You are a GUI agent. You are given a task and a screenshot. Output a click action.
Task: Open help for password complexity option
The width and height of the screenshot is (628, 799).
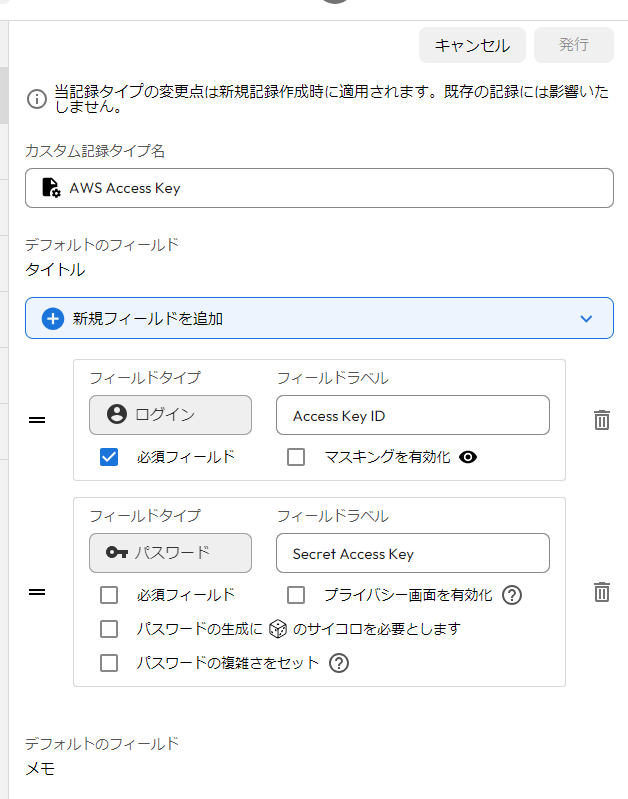point(339,662)
